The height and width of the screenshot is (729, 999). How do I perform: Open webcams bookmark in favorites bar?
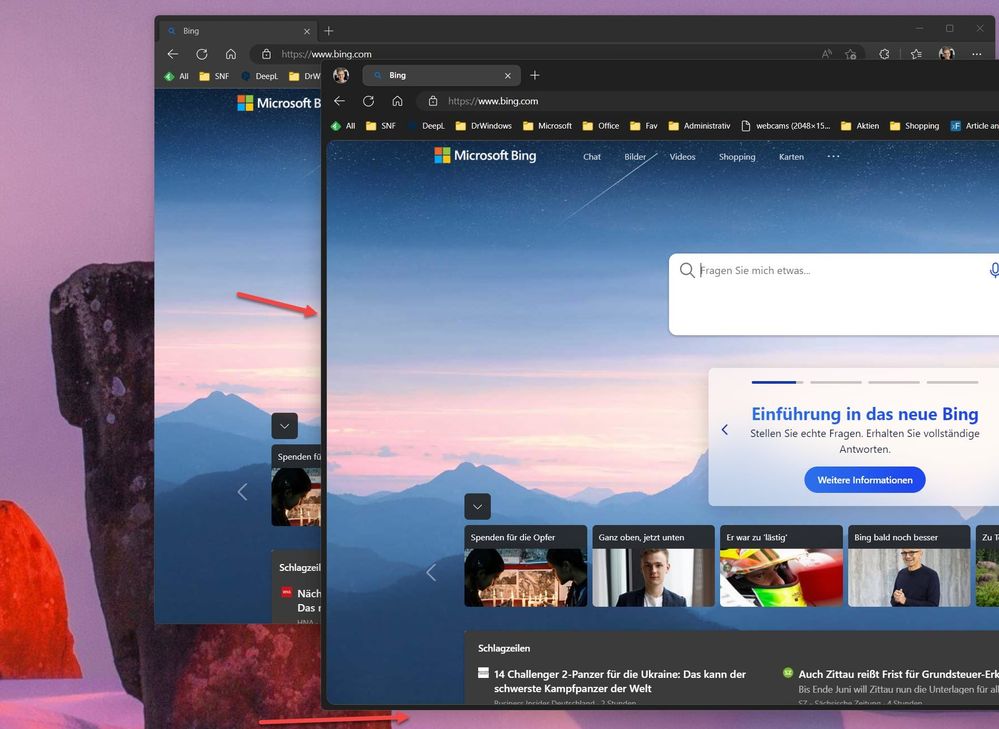click(x=786, y=126)
